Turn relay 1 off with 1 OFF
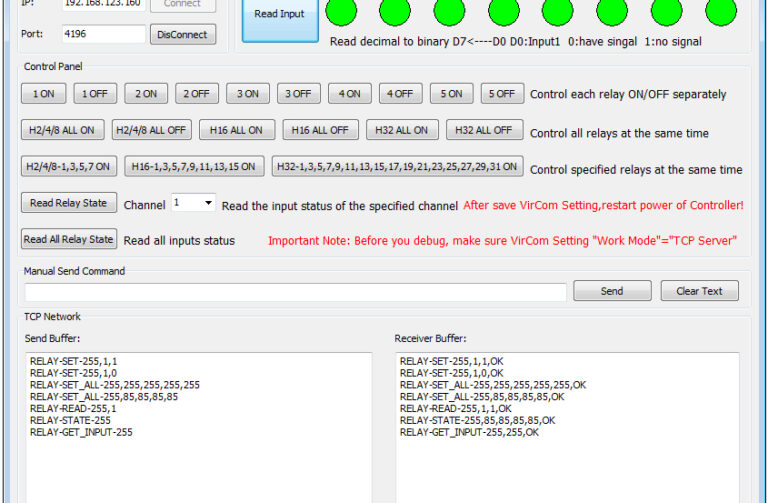This screenshot has width=768, height=503. 95,94
